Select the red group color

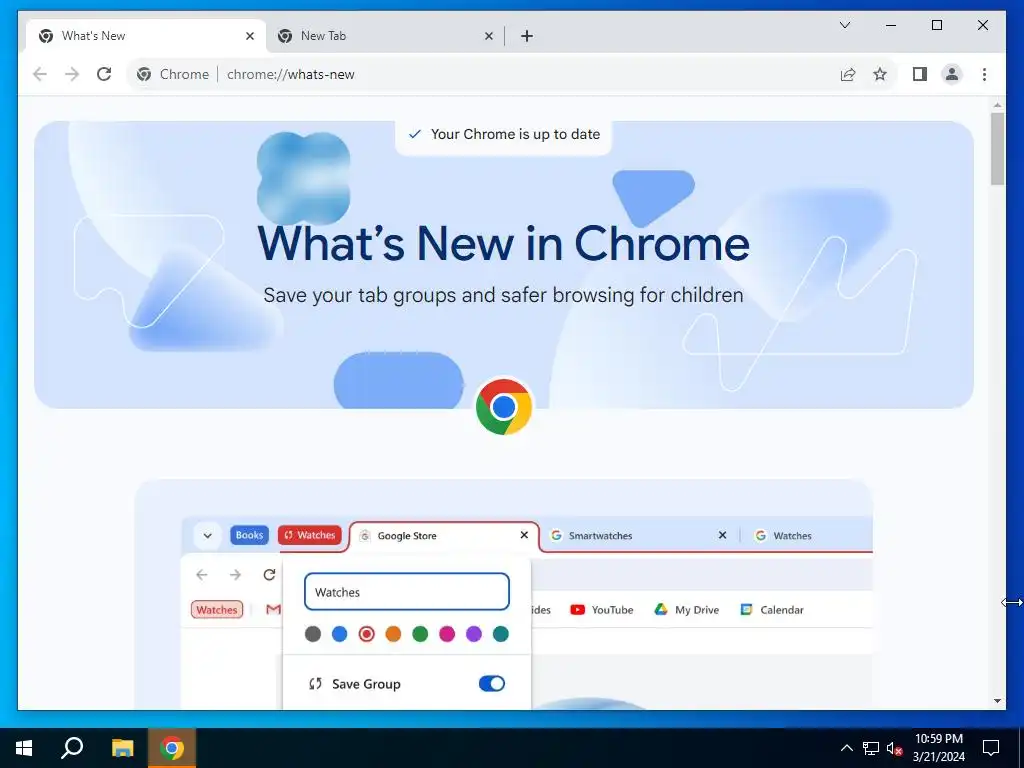[x=366, y=633]
